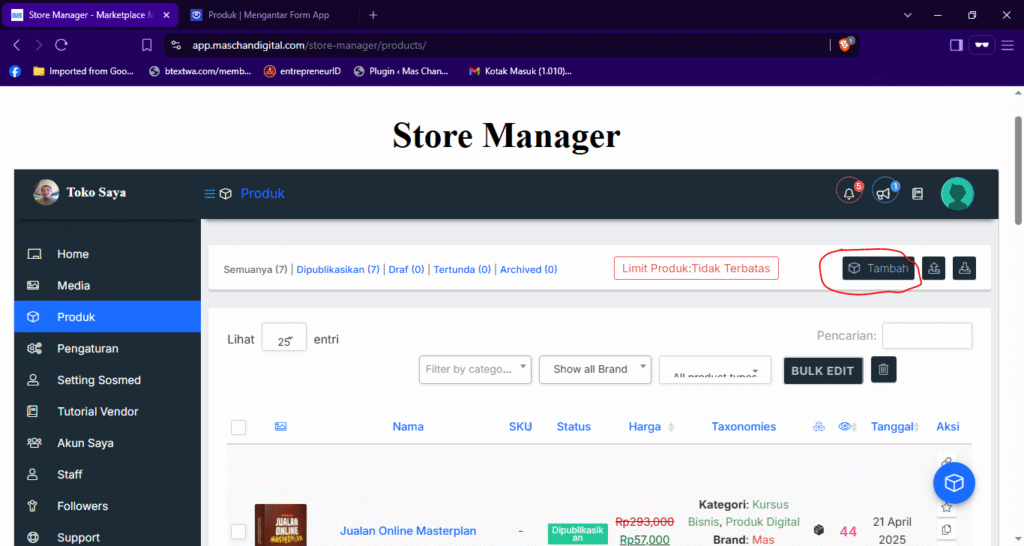Toggle the sidebar hamburger menu icon

(x=209, y=193)
